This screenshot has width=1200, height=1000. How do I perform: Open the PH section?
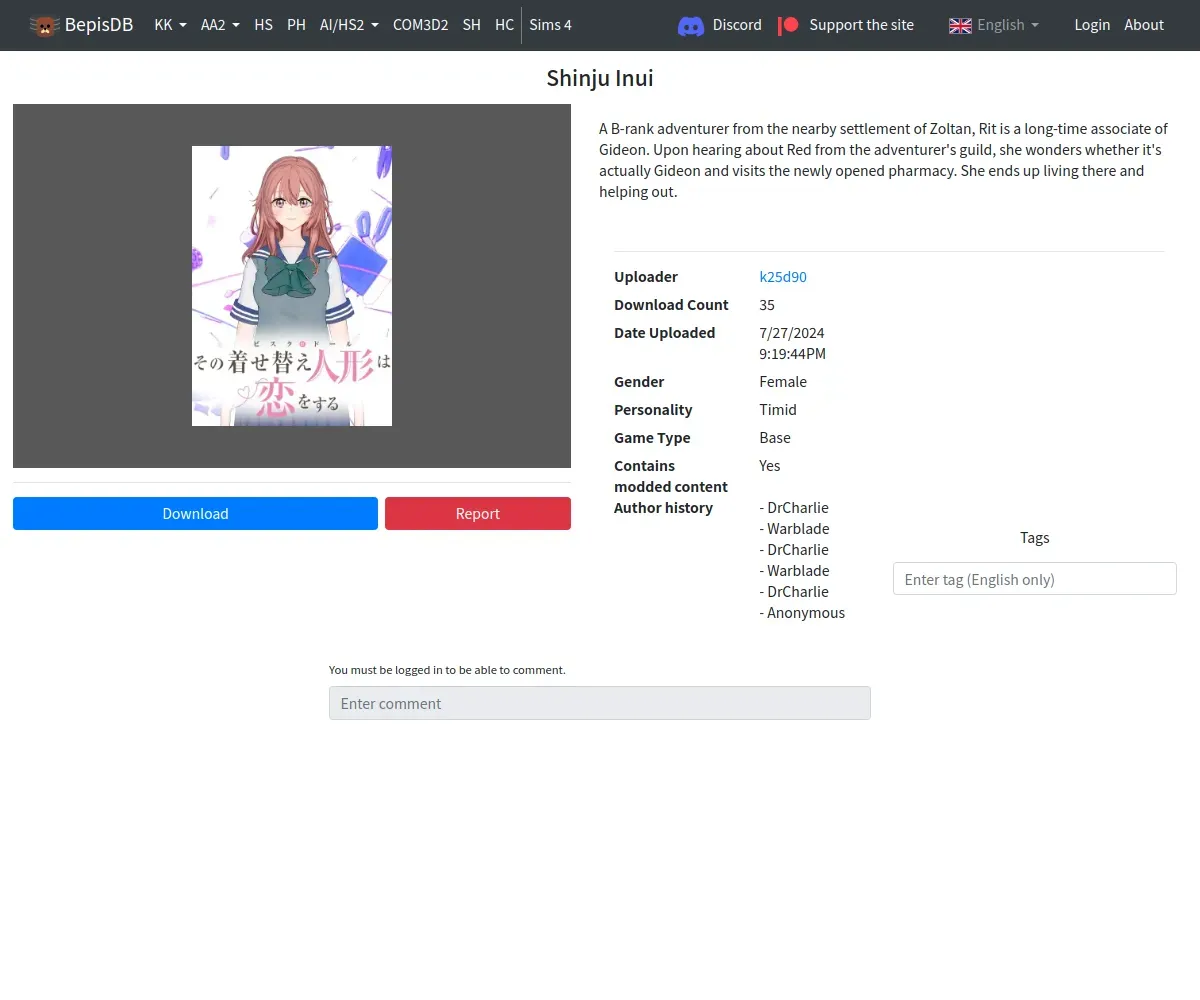pos(296,25)
